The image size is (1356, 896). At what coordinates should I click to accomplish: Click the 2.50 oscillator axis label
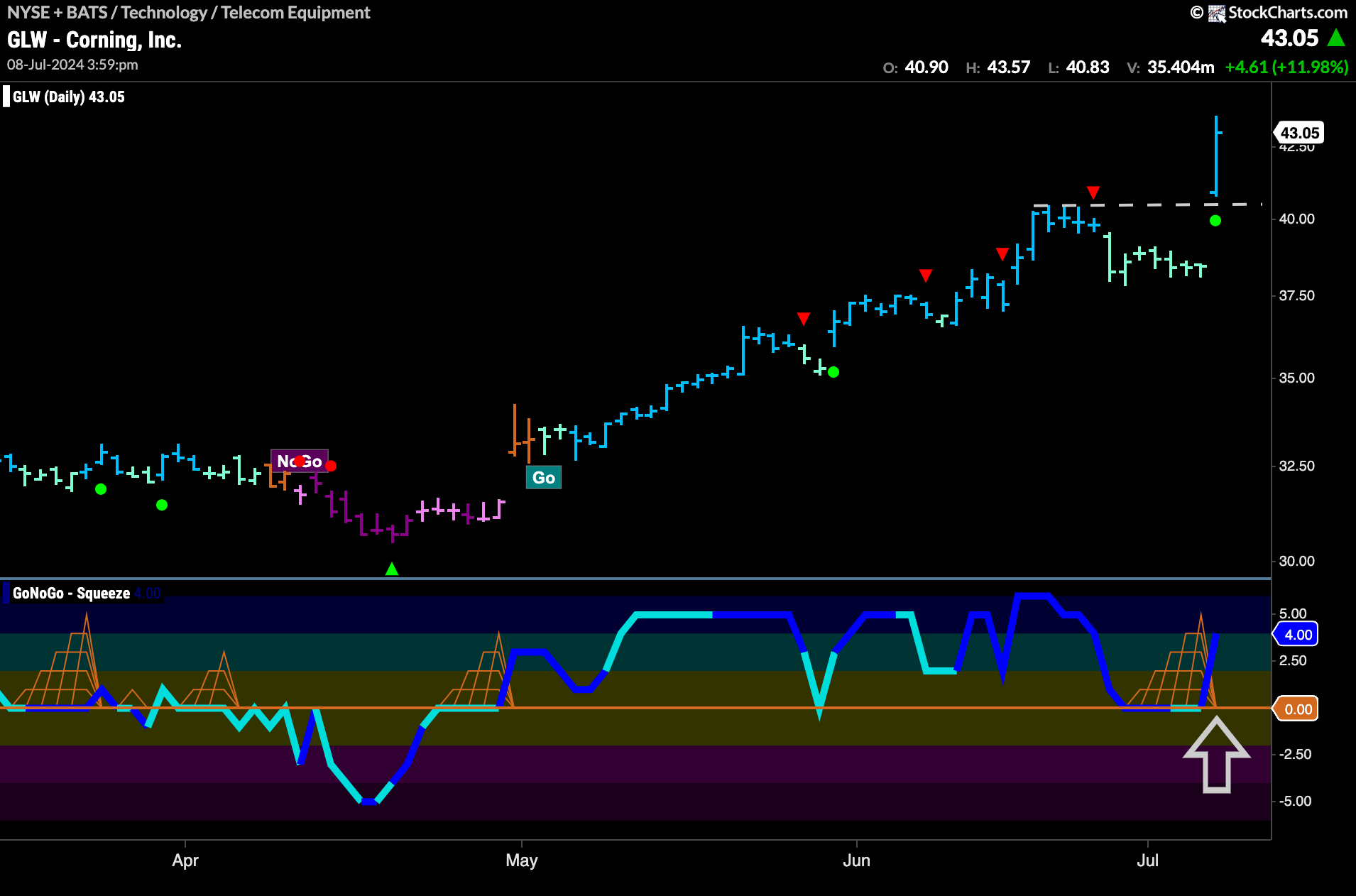(1293, 660)
